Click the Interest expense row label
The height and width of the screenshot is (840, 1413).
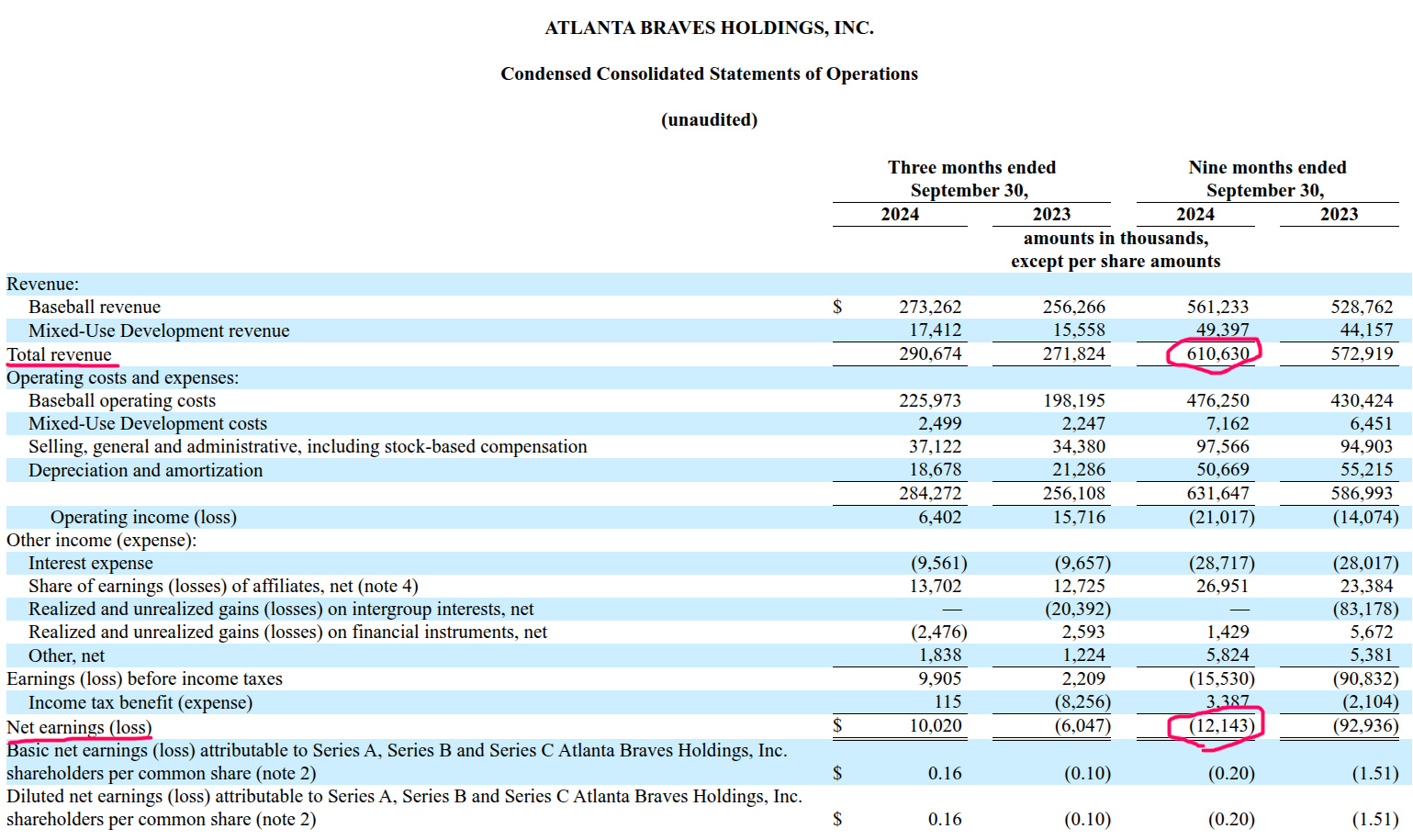click(x=91, y=564)
